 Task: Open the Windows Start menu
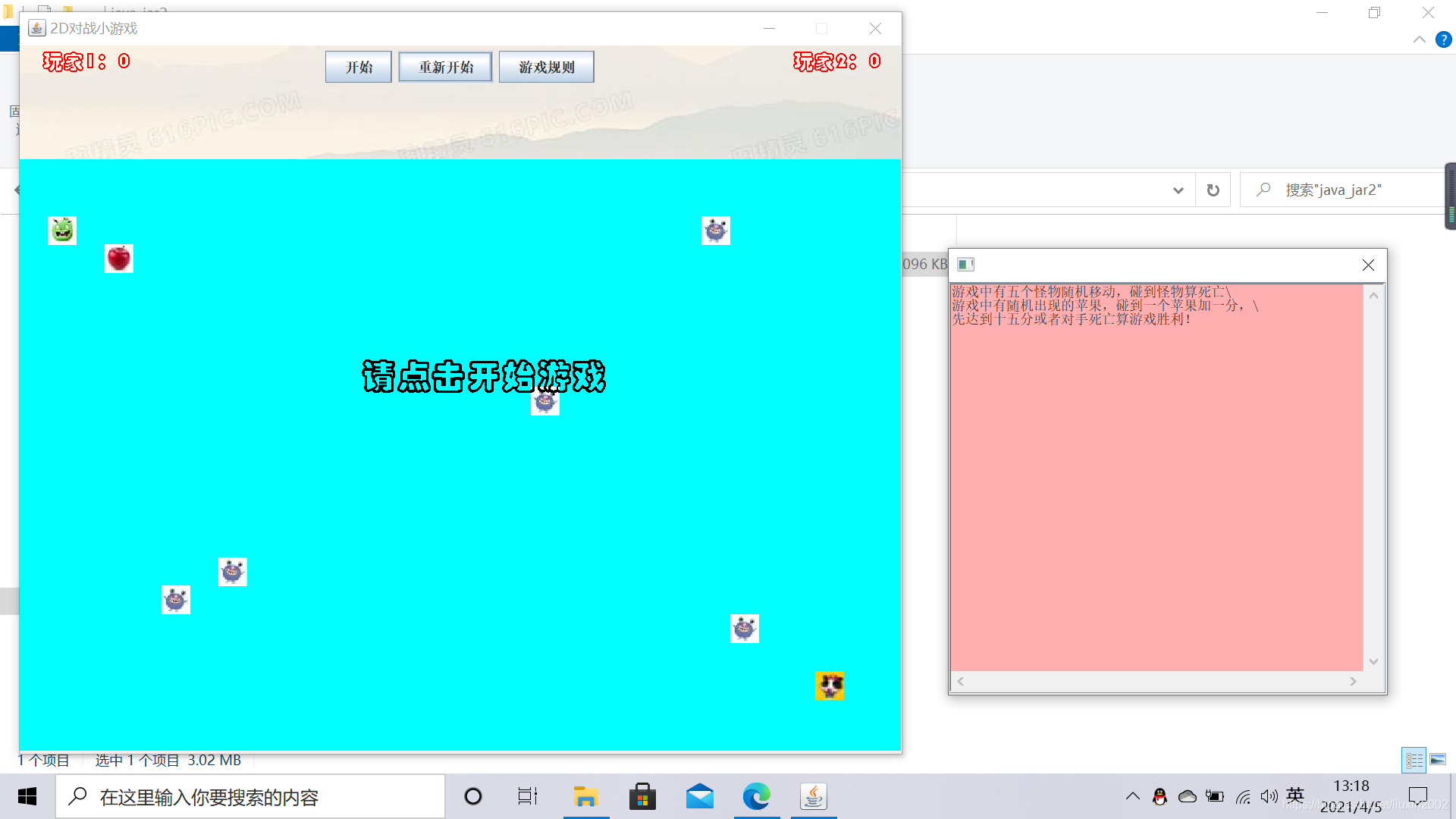click(27, 796)
